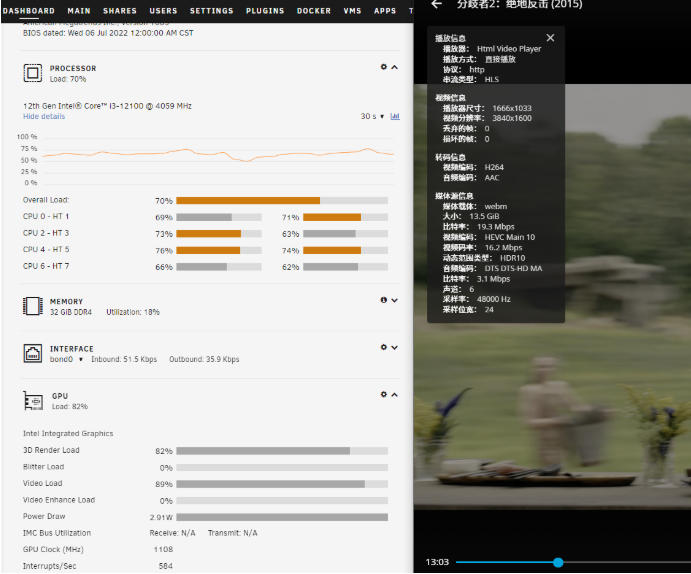
Task: Open the 30 s graph interval dropdown
Action: coord(372,116)
